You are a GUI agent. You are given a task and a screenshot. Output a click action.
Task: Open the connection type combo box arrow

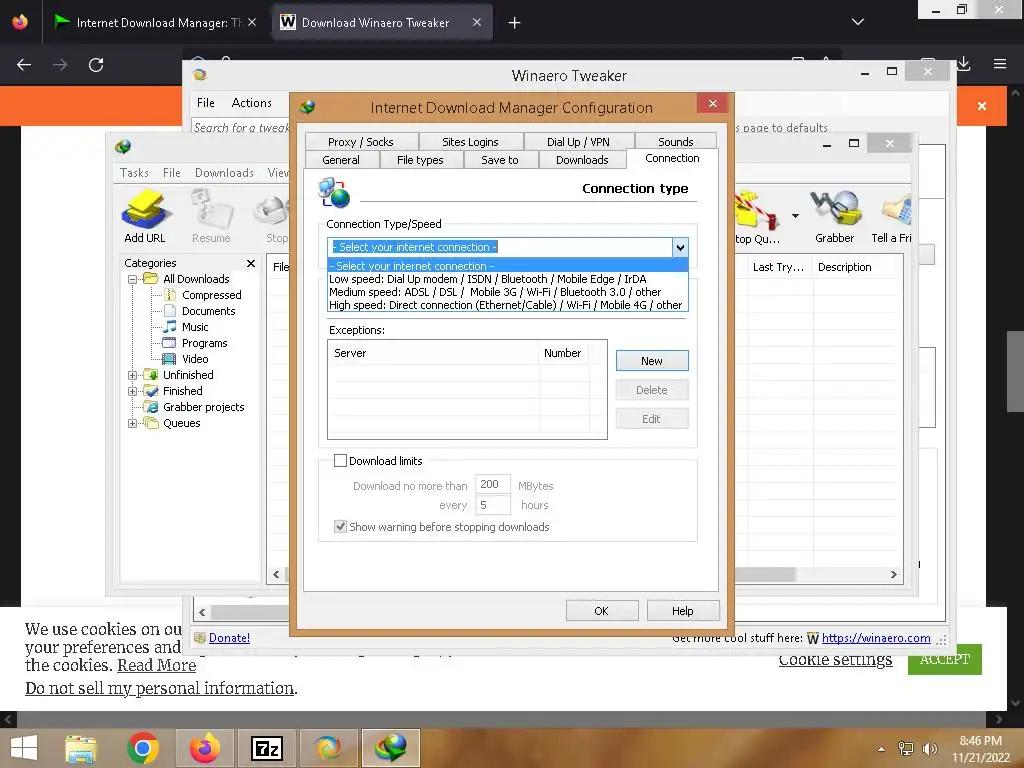pyautogui.click(x=680, y=248)
